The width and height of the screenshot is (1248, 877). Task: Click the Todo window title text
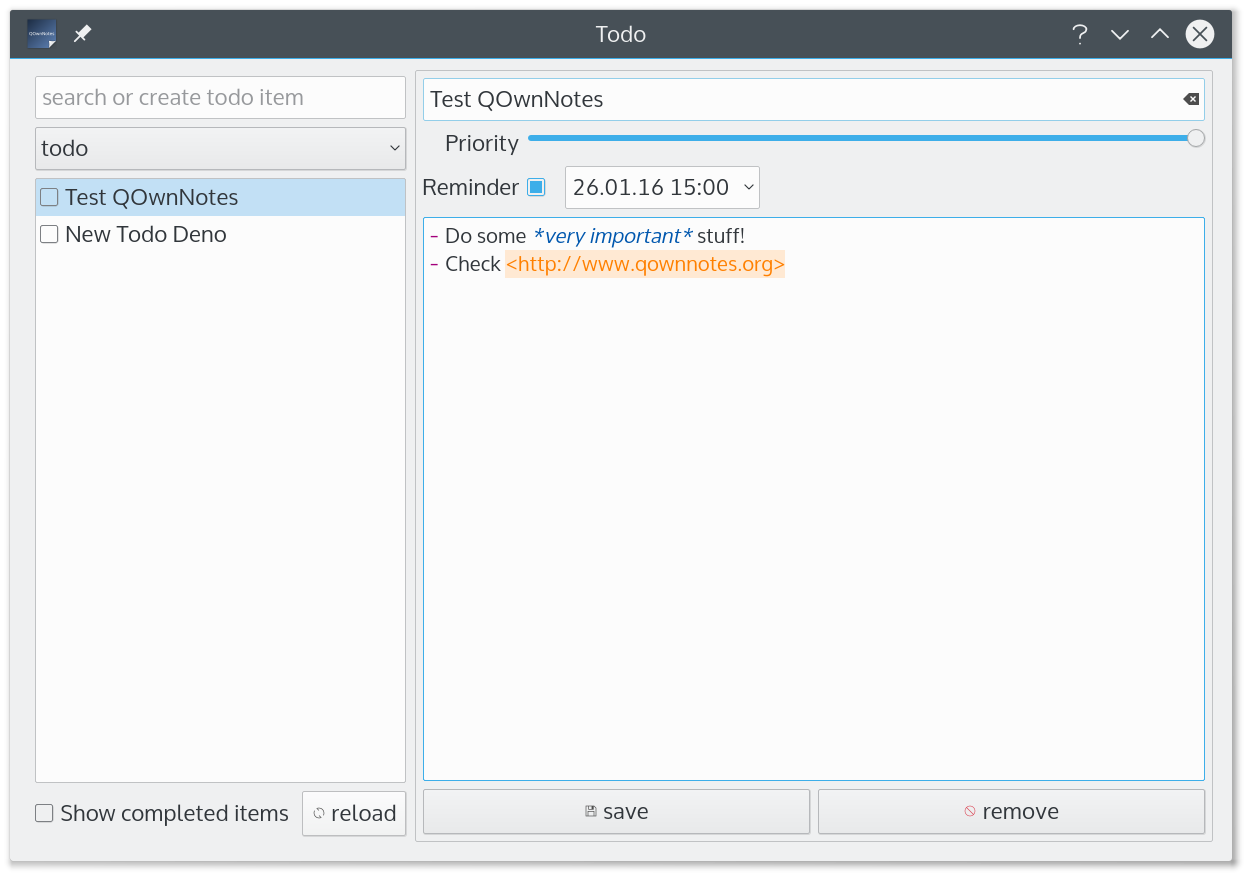tap(621, 34)
